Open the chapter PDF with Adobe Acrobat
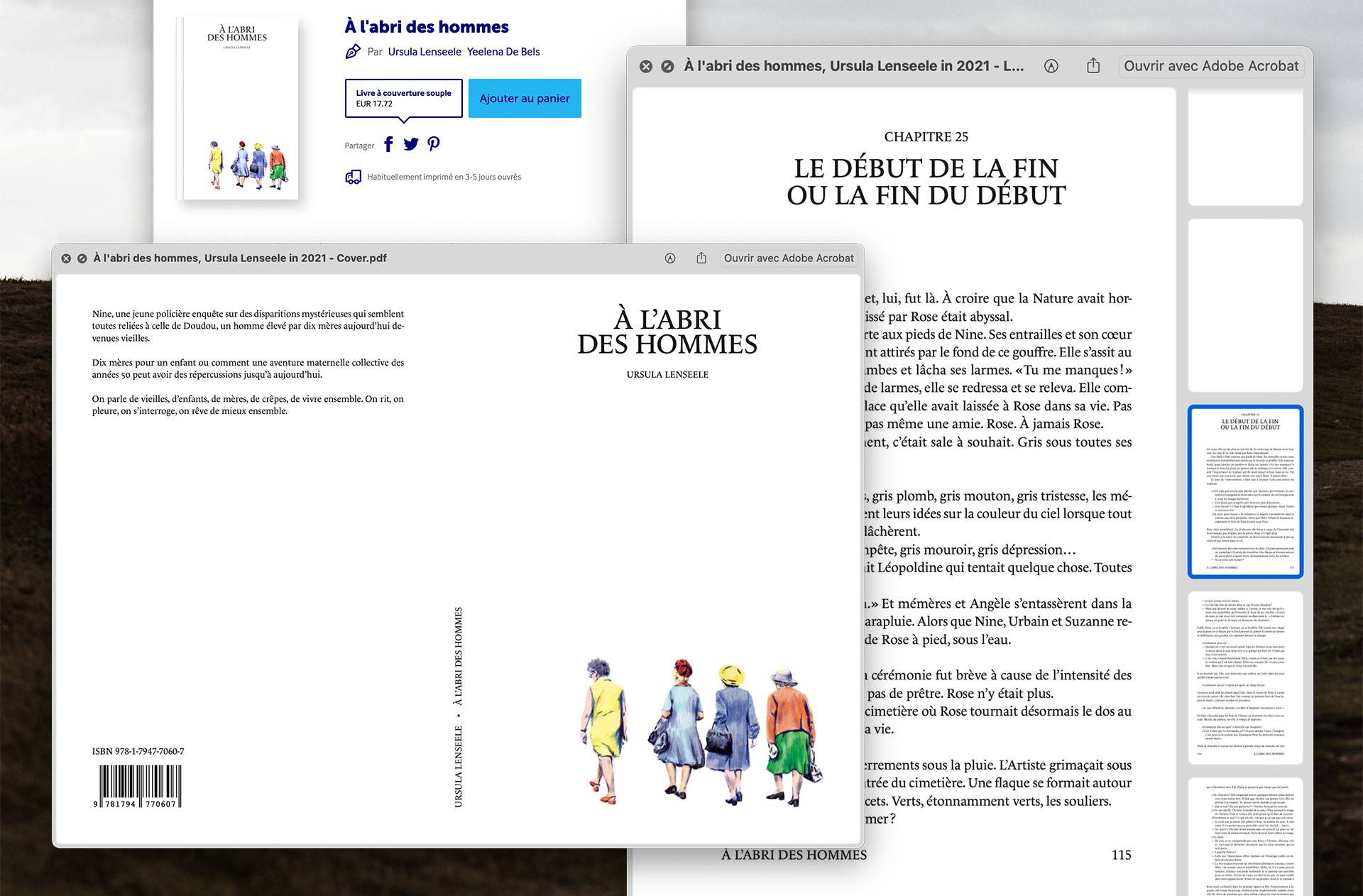Screen dimensions: 1363x896 pyautogui.click(x=1211, y=66)
